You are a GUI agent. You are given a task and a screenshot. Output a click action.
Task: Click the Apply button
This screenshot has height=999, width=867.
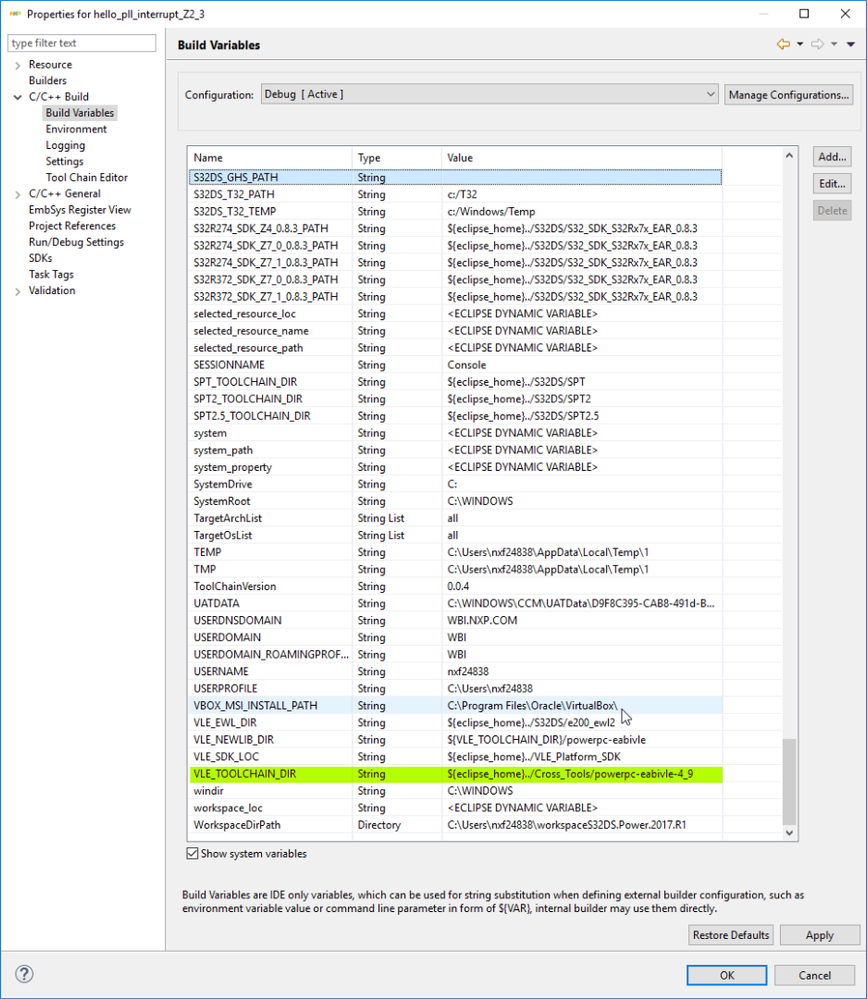click(819, 935)
